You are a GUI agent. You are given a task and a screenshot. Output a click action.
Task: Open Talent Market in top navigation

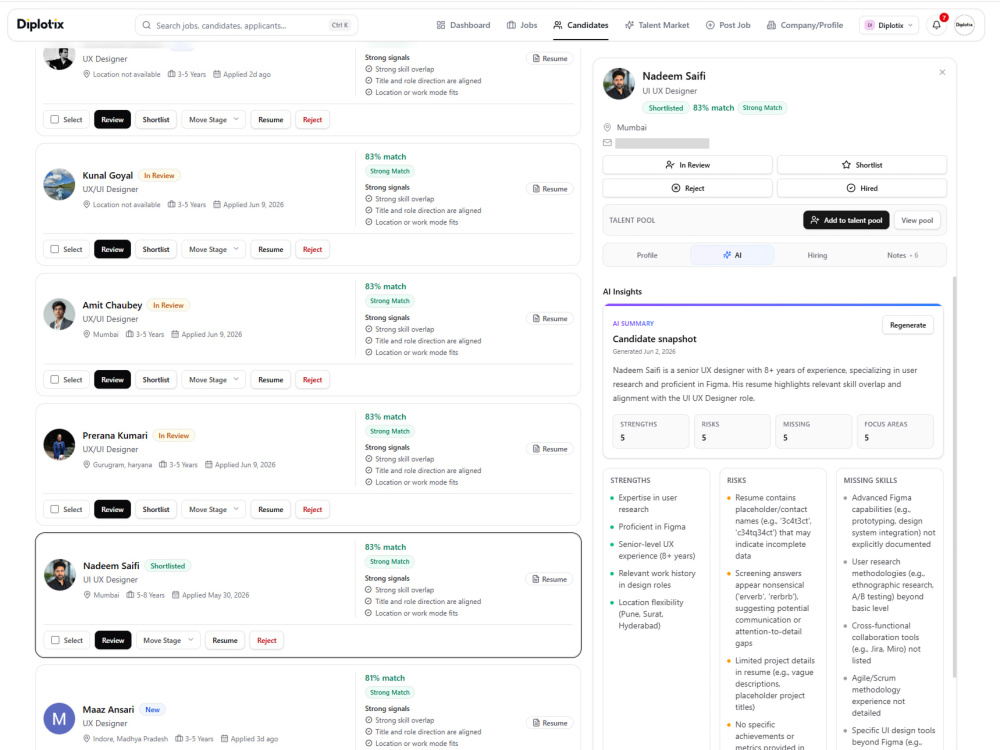657,25
